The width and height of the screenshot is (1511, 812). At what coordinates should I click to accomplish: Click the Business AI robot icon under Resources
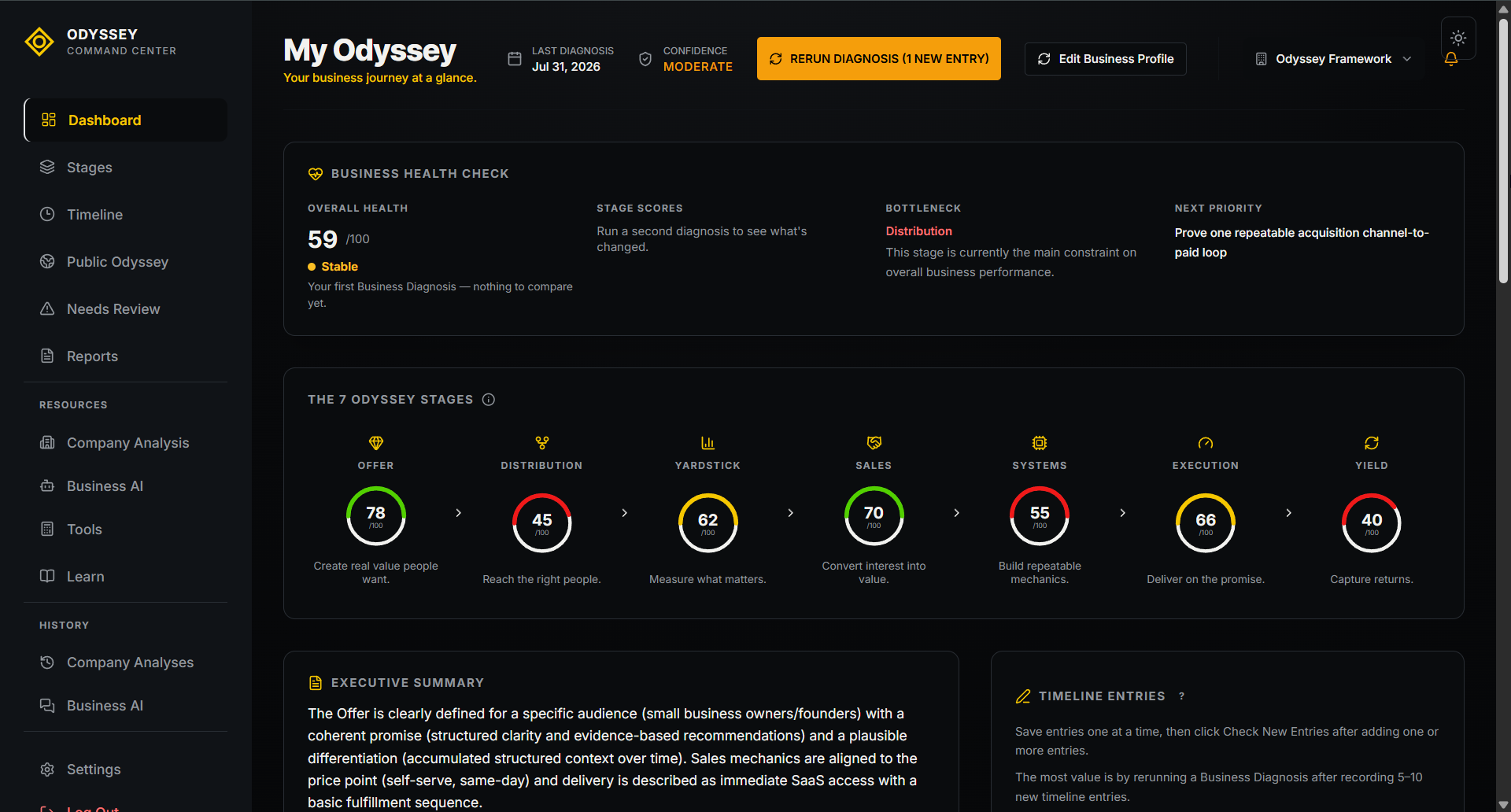click(47, 485)
